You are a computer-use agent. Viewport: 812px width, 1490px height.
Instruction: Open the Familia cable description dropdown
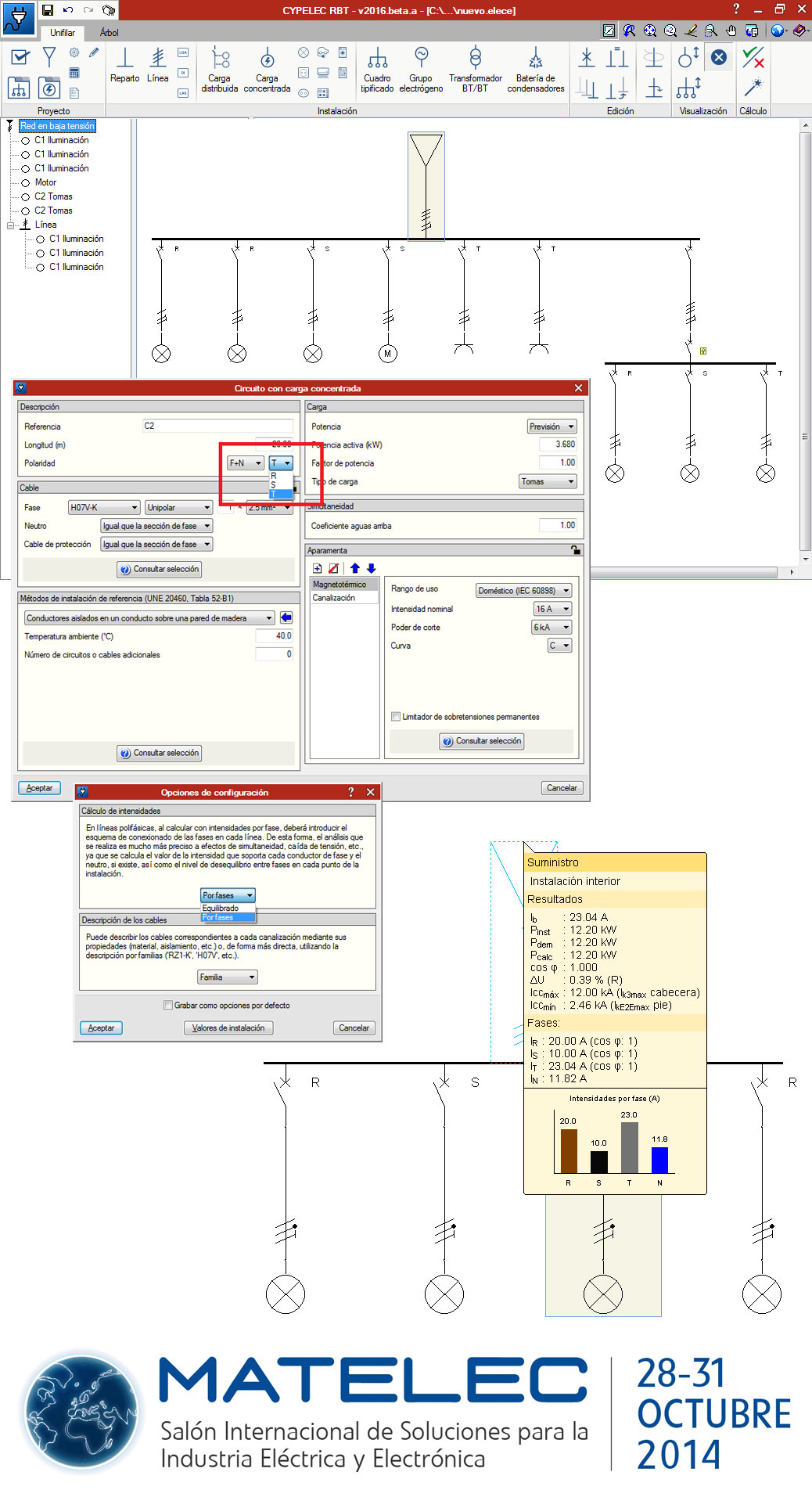click(228, 977)
